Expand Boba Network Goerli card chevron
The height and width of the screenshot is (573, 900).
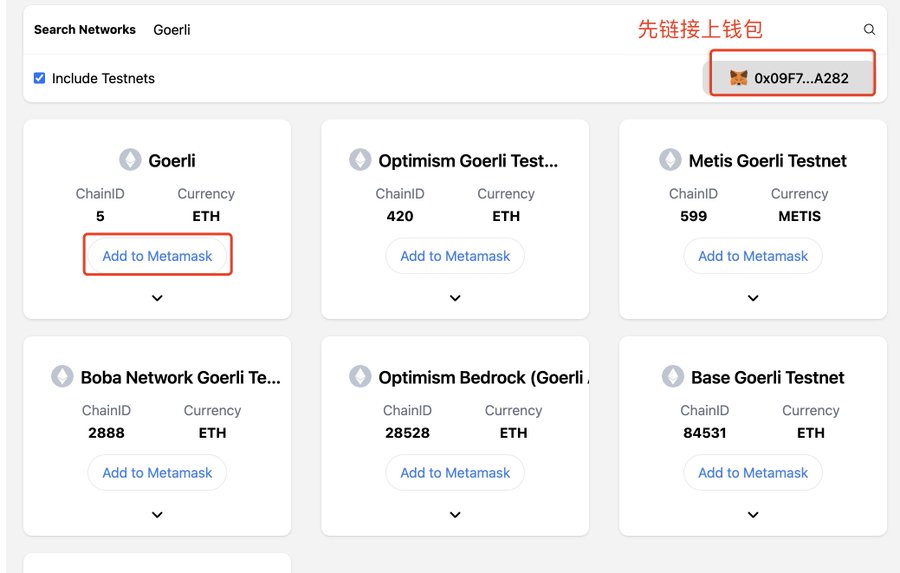157,515
